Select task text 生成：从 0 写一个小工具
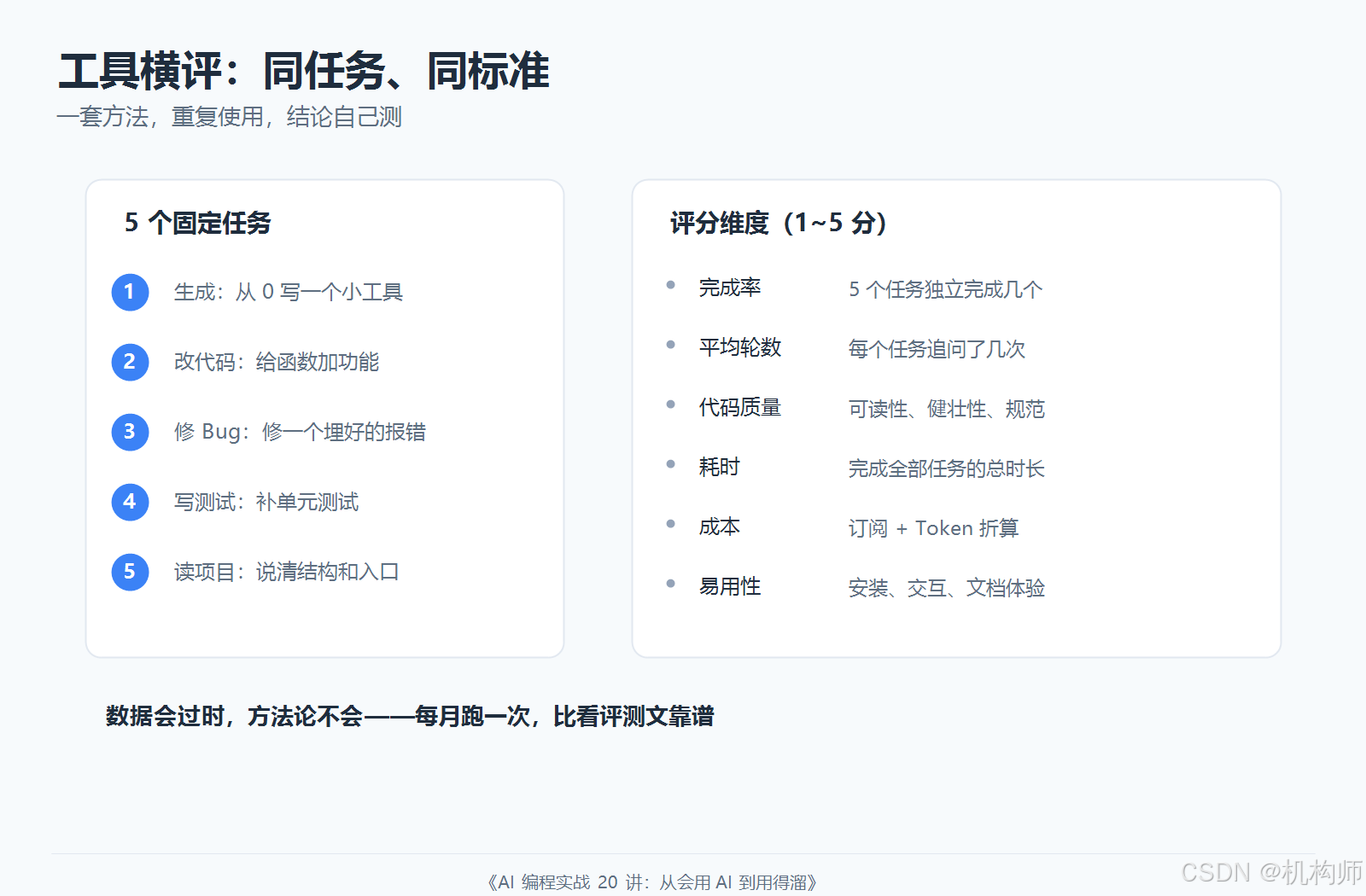 pyautogui.click(x=288, y=292)
